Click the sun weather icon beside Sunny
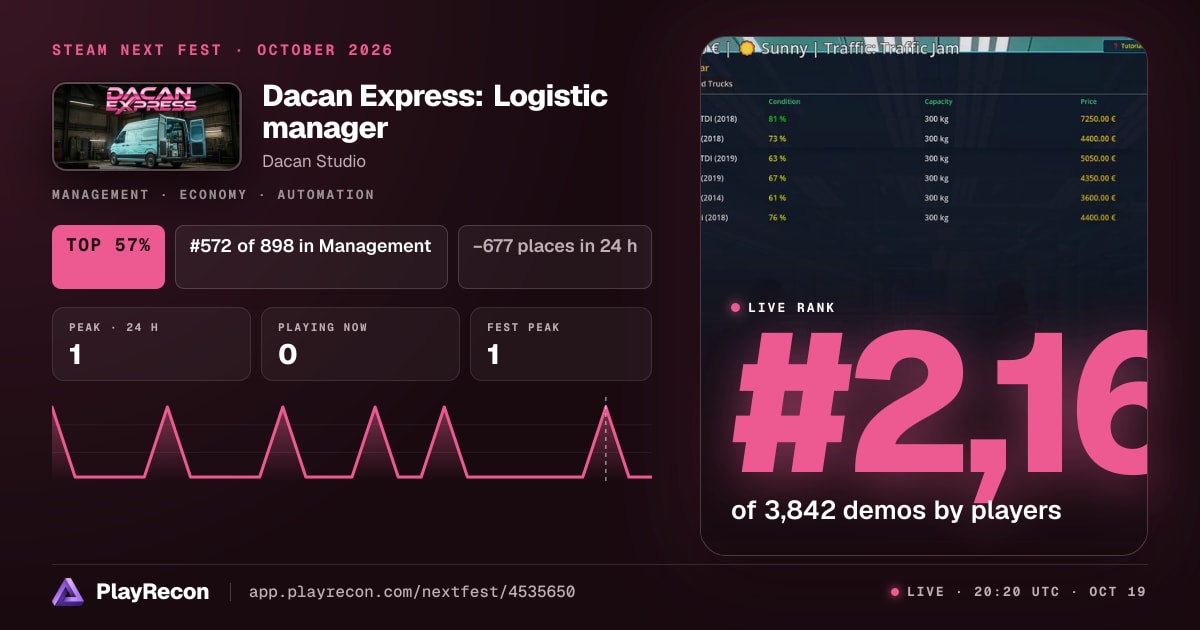Viewport: 1200px width, 630px height. pyautogui.click(x=746, y=48)
